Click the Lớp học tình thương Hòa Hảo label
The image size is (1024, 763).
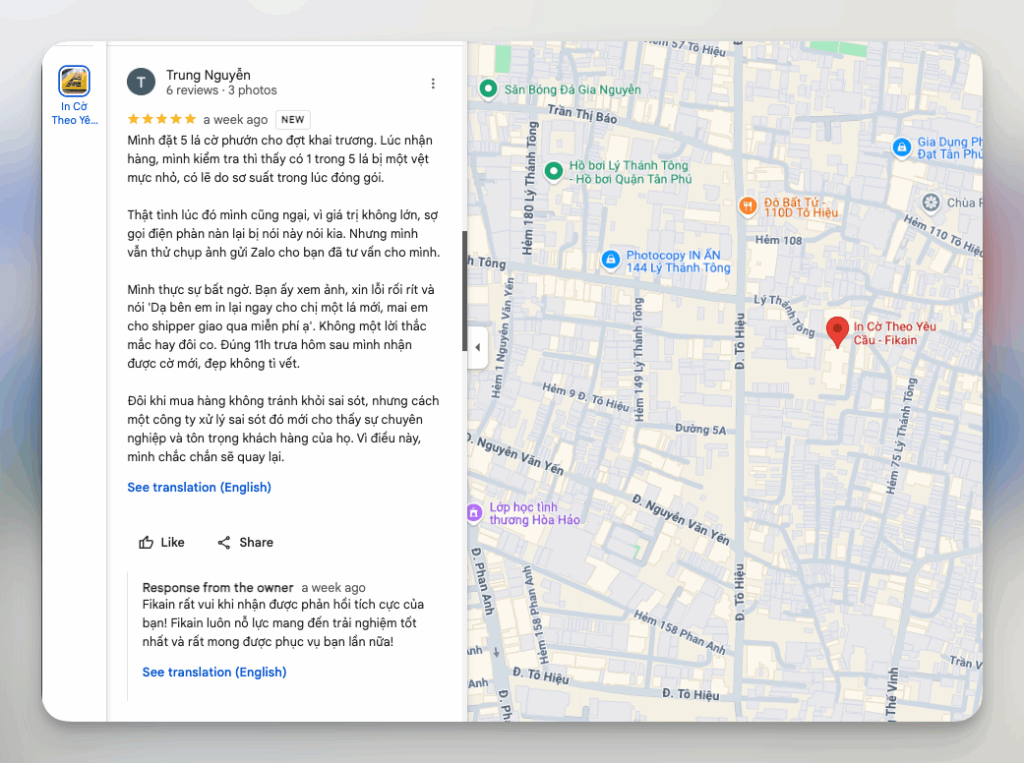(x=534, y=513)
